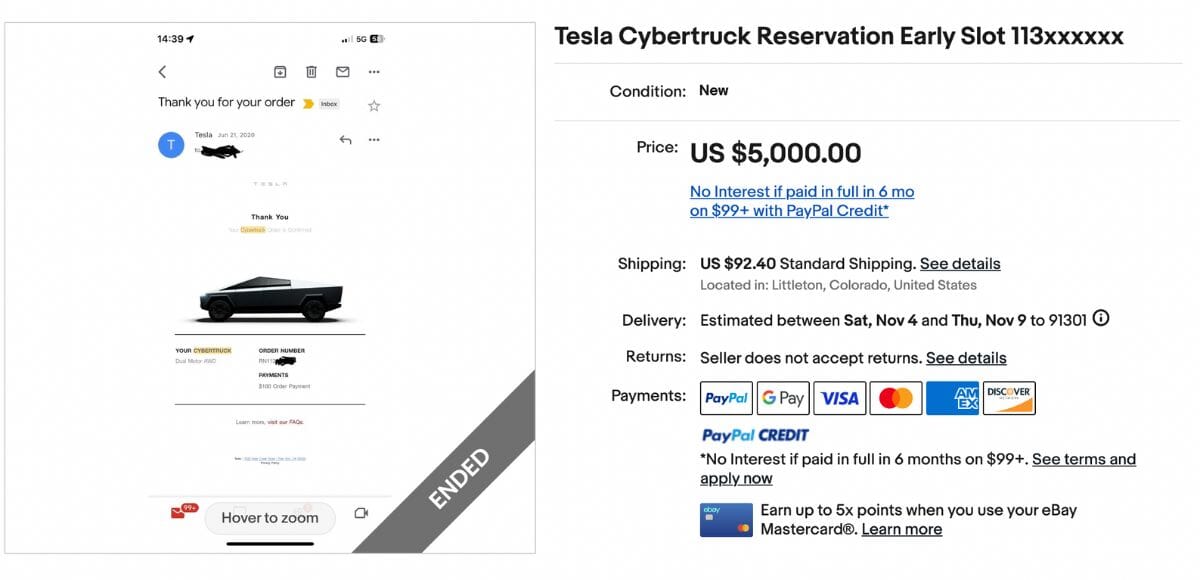Image resolution: width=1200 pixels, height=580 pixels.
Task: Click the 'Hover to zoom' button
Action: pyautogui.click(x=270, y=518)
